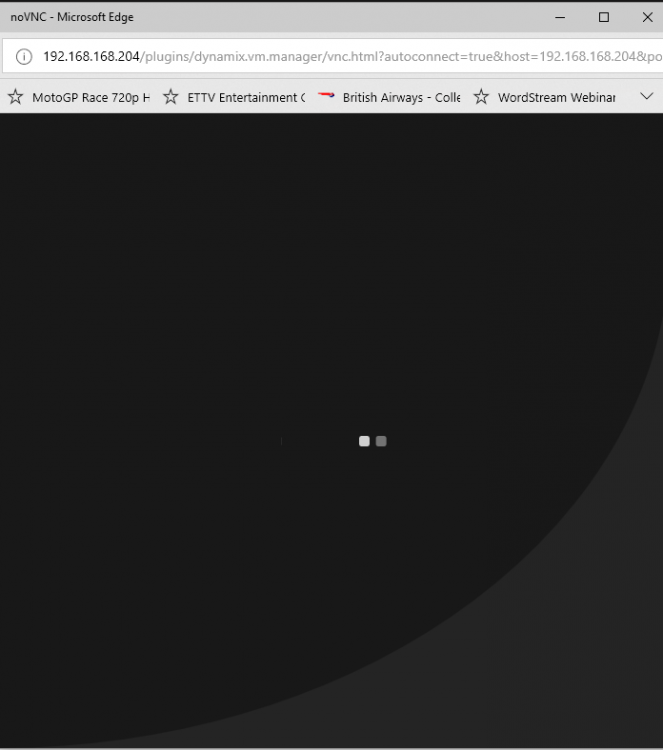This screenshot has height=750, width=663.
Task: Open the ETTV Entertainment bookmark
Action: (234, 97)
